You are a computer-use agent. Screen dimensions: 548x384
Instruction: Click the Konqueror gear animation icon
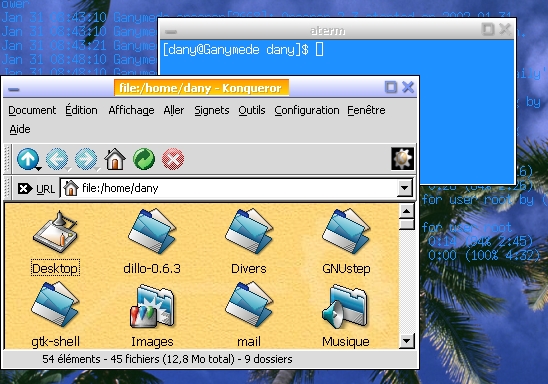click(402, 159)
